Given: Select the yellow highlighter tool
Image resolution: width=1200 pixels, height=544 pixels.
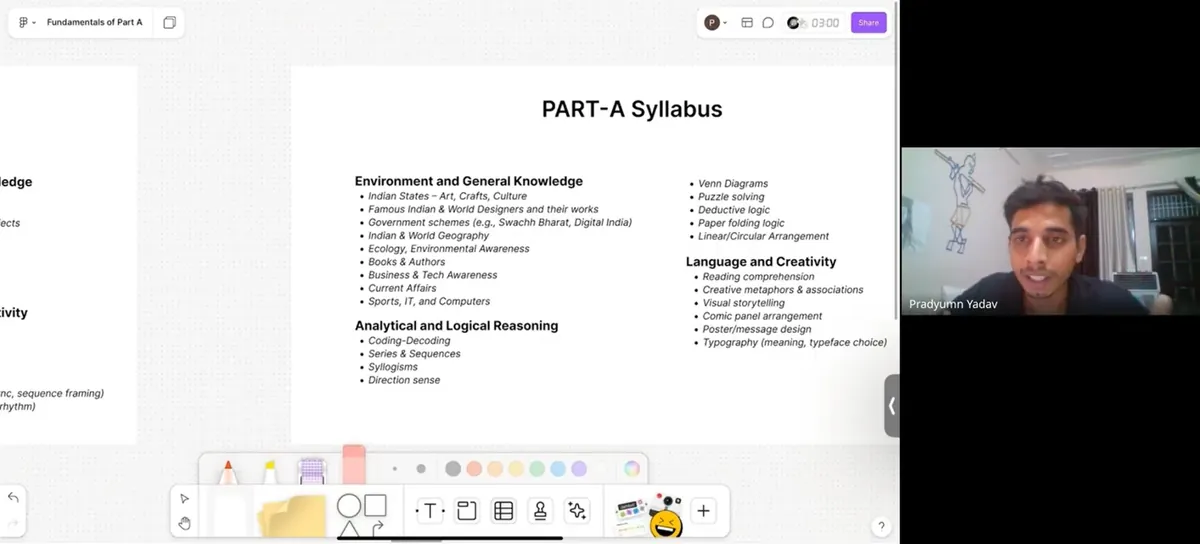Looking at the screenshot, I should click(270, 471).
